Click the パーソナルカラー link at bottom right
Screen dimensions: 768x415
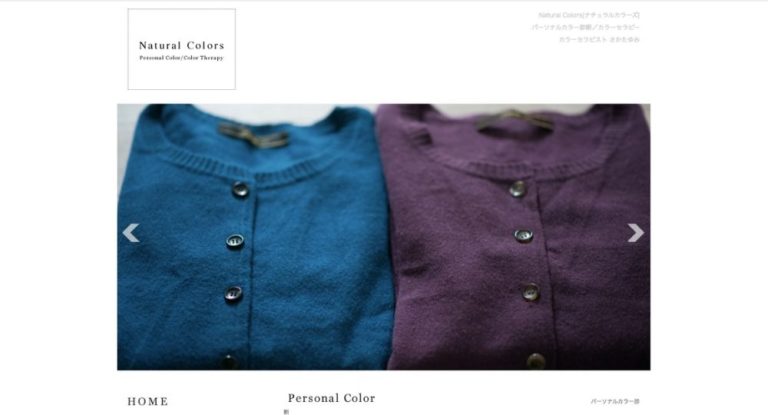615,401
